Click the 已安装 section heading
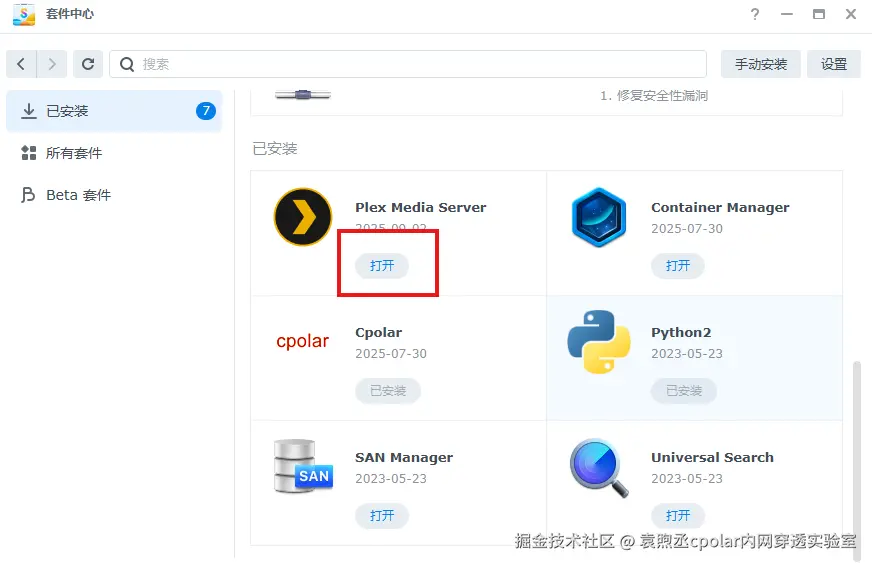872x566 pixels. [275, 148]
